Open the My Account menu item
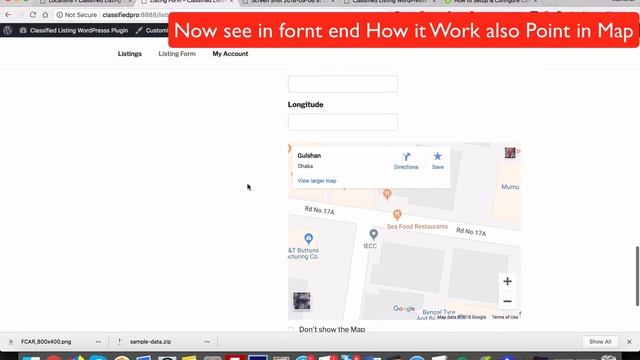The height and width of the screenshot is (360, 640). coord(230,53)
